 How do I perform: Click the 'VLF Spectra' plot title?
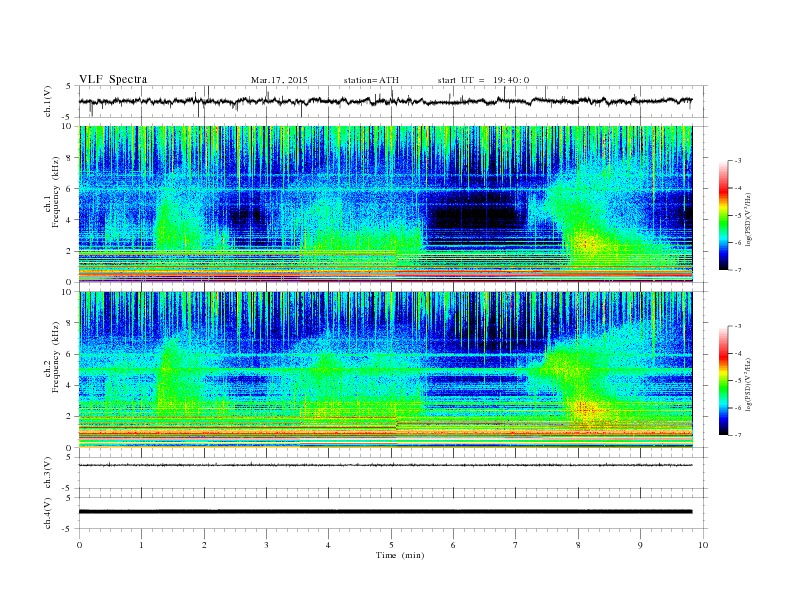(x=113, y=79)
